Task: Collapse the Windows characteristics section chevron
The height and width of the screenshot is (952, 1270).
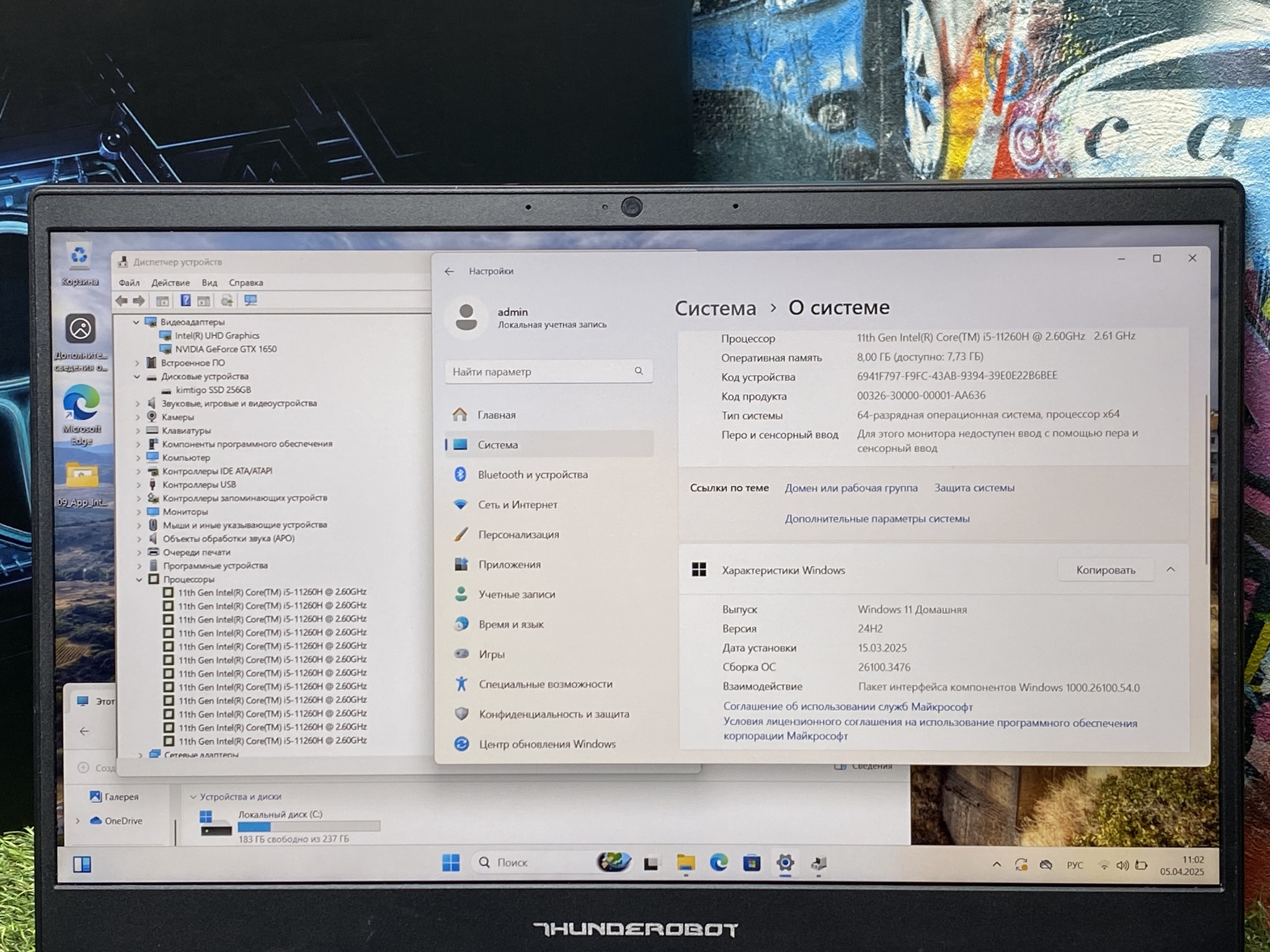Action: pos(1170,570)
